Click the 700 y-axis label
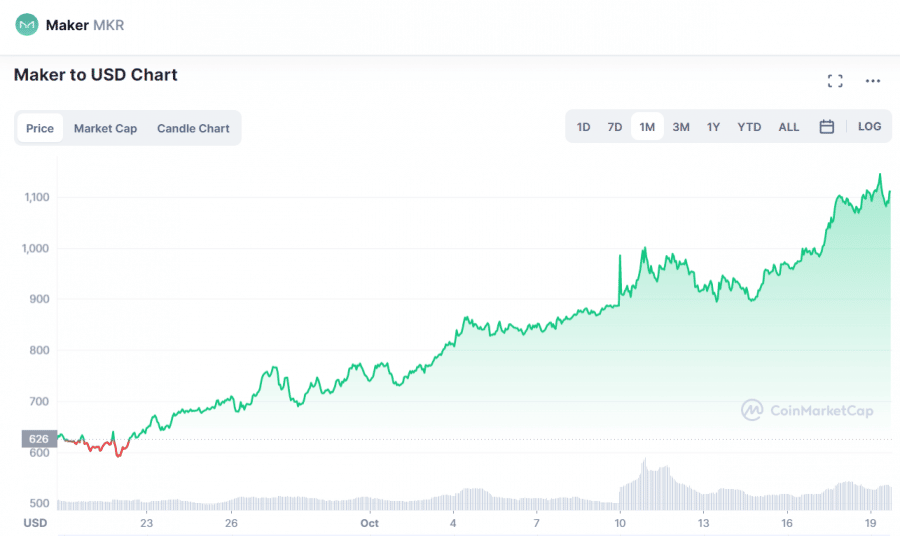Screen dimensions: 900x536 pyautogui.click(x=40, y=401)
